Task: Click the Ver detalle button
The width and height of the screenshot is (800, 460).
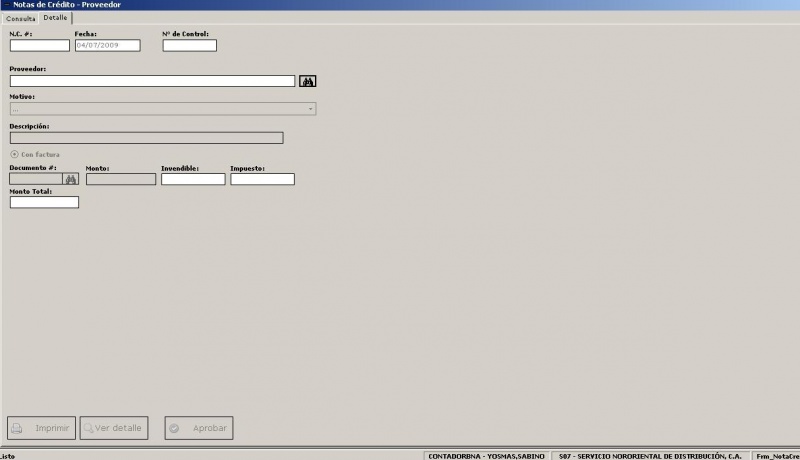Action: [x=114, y=428]
